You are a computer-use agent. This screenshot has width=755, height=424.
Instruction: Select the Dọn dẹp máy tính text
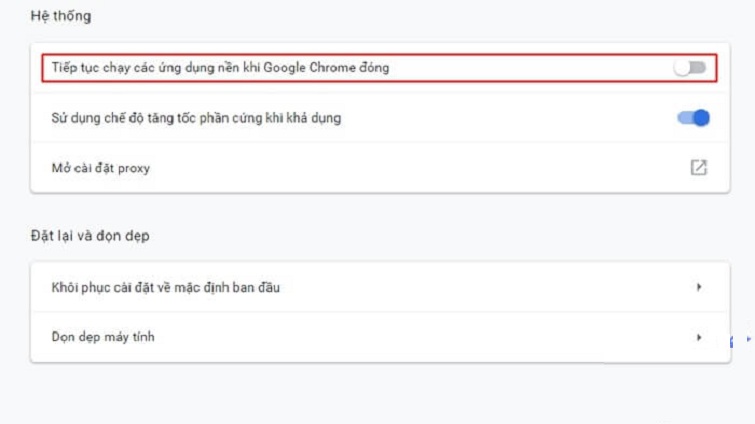(103, 337)
